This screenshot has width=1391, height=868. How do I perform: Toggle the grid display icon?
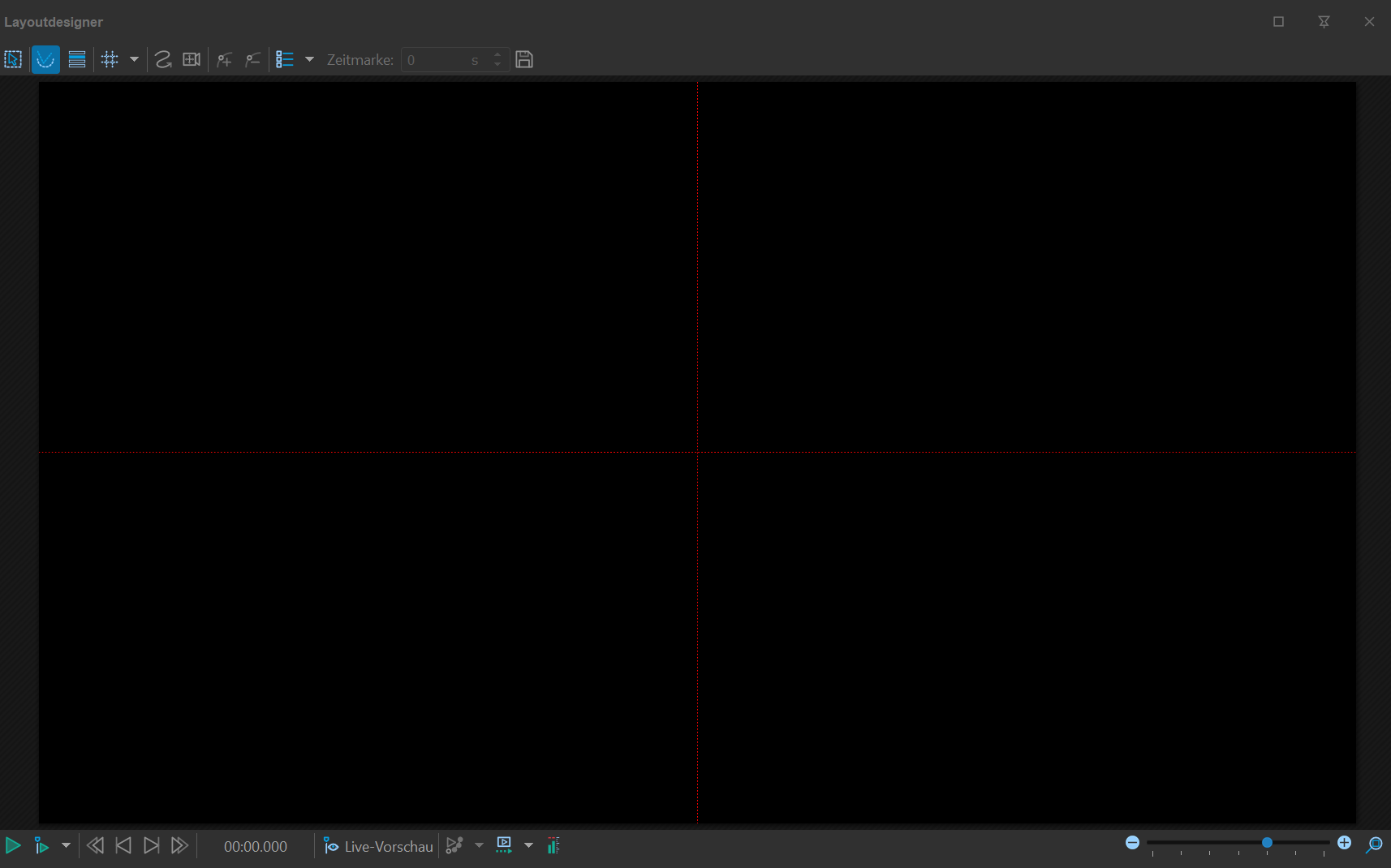click(x=110, y=59)
